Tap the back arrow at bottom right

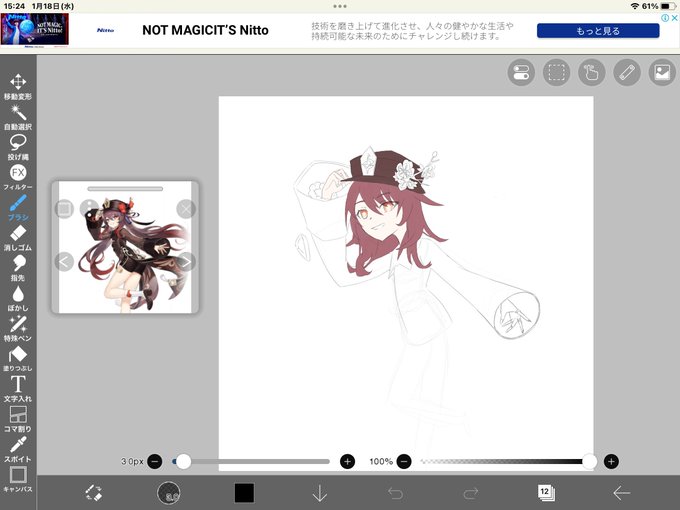[x=621, y=493]
